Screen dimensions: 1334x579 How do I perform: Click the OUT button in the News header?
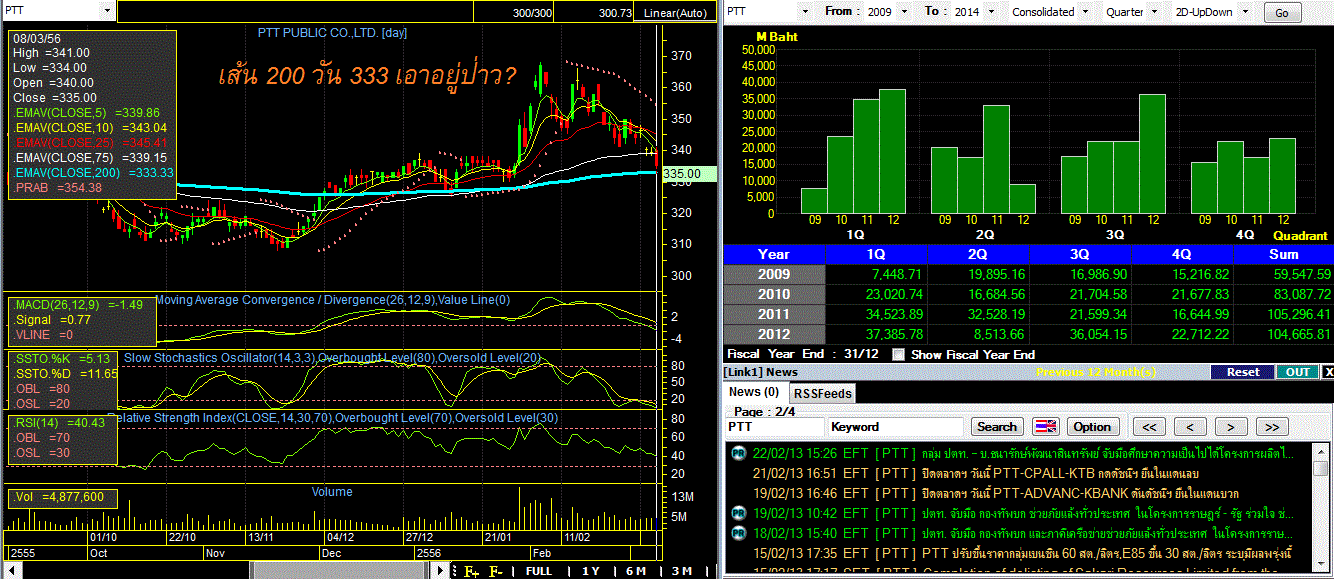coord(1298,372)
